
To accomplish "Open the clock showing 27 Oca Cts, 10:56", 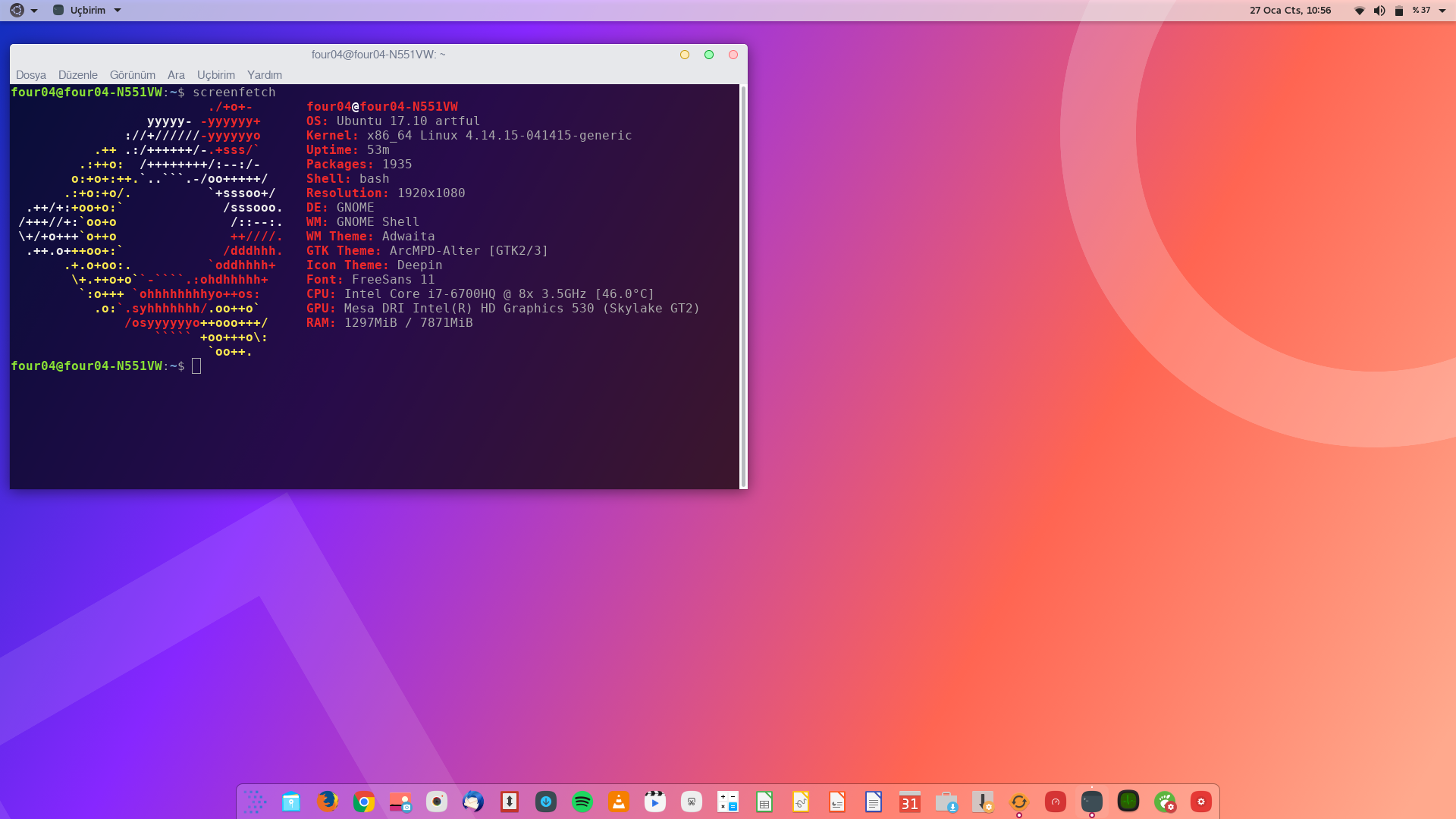I will tap(1290, 11).
